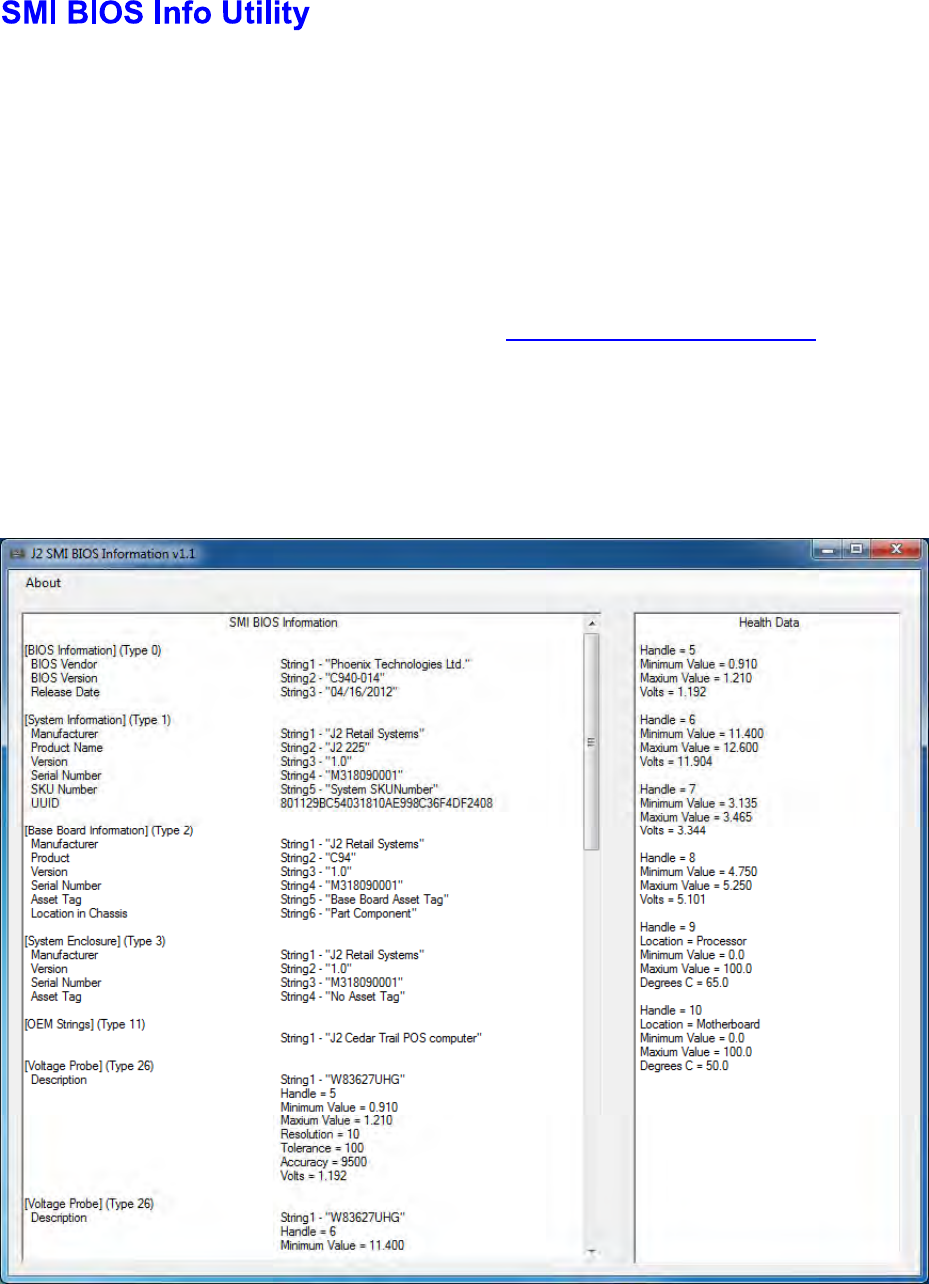Viewport: 929px width, 1284px height.
Task: Click 'Maximum Value = 12.600' in Health Data
Action: pos(700,748)
